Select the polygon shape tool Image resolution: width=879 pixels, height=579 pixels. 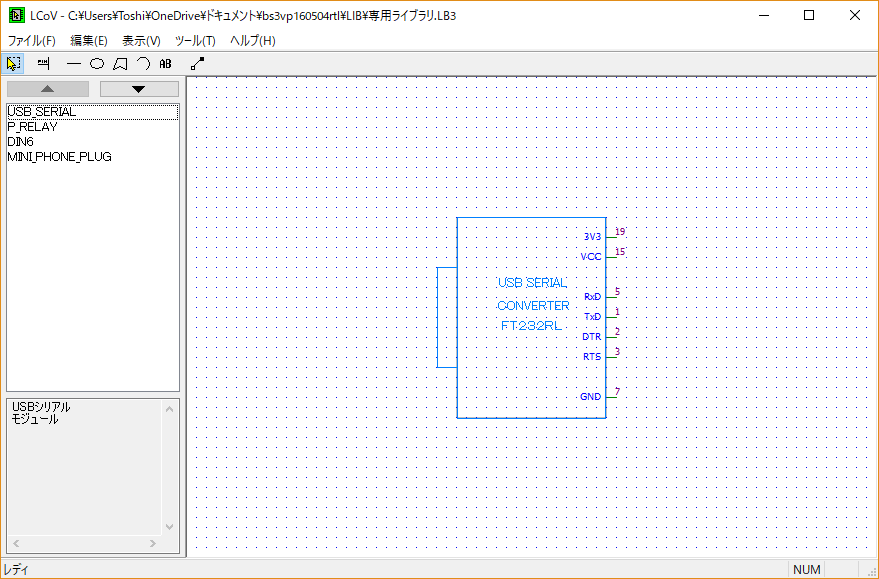click(x=121, y=63)
